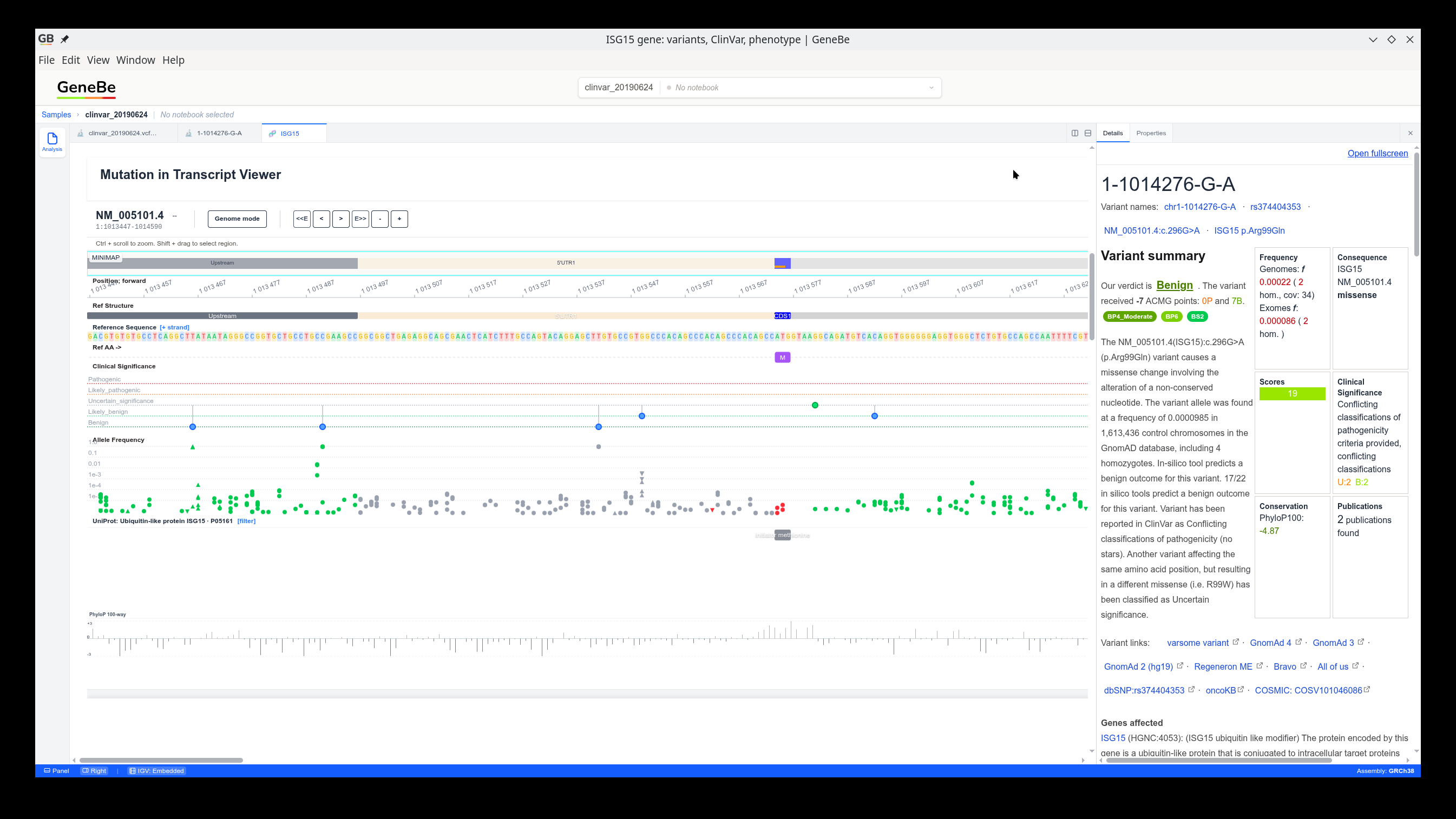The width and height of the screenshot is (1456, 819).
Task: Switch to Genome mode
Action: (237, 219)
